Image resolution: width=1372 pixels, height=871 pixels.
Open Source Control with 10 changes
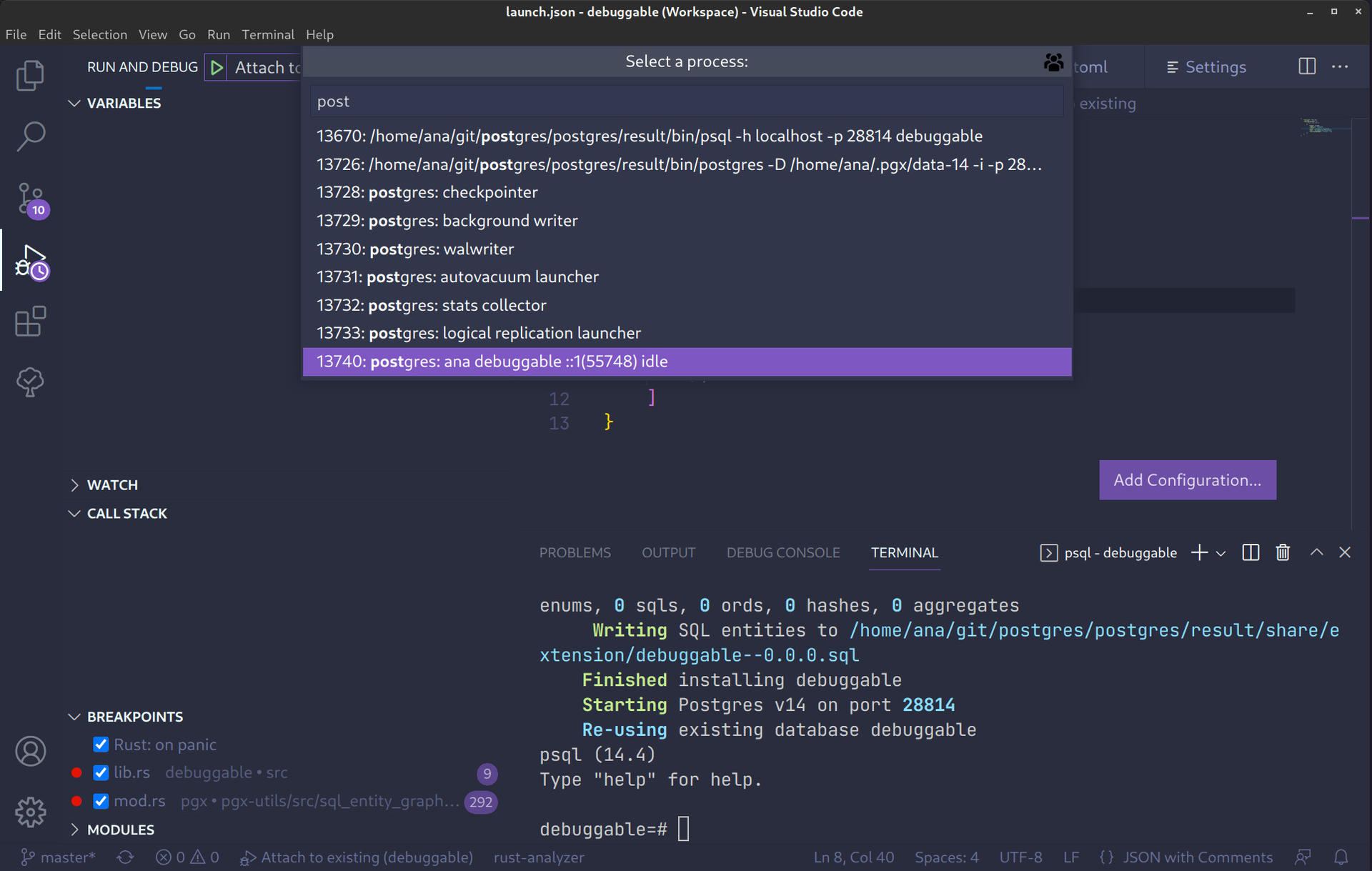point(30,199)
